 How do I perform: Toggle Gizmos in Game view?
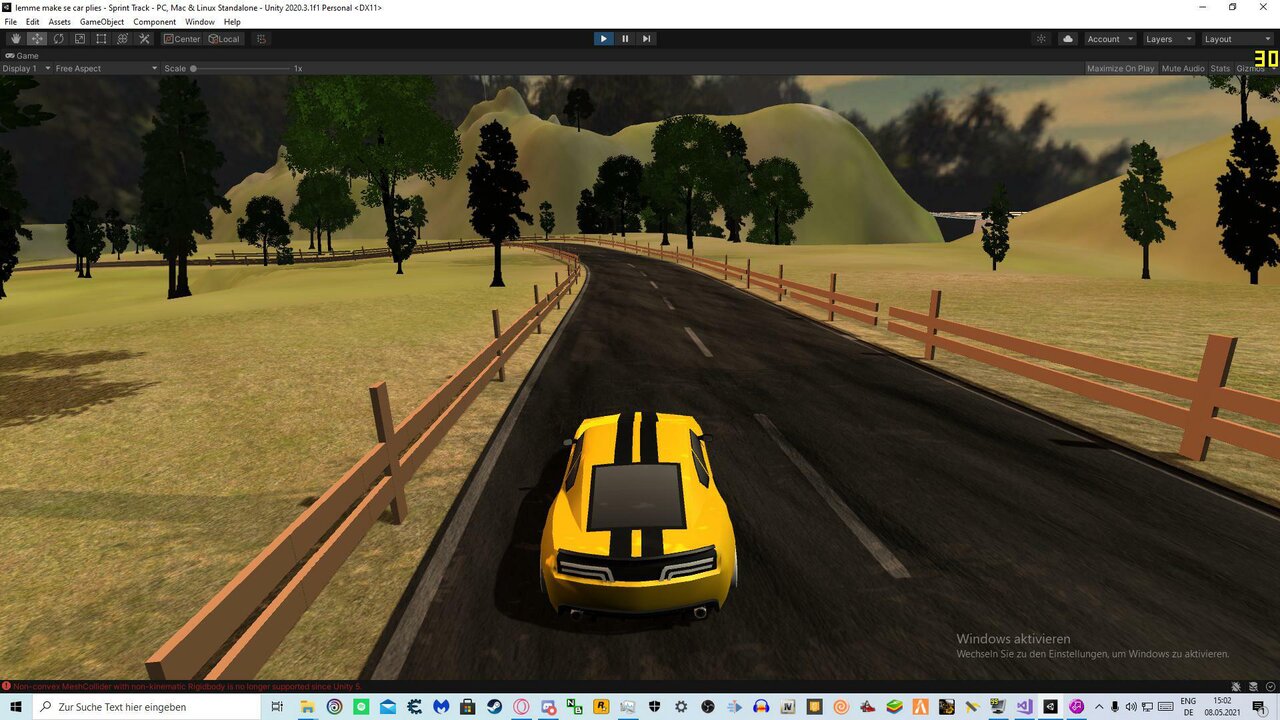tap(1250, 68)
